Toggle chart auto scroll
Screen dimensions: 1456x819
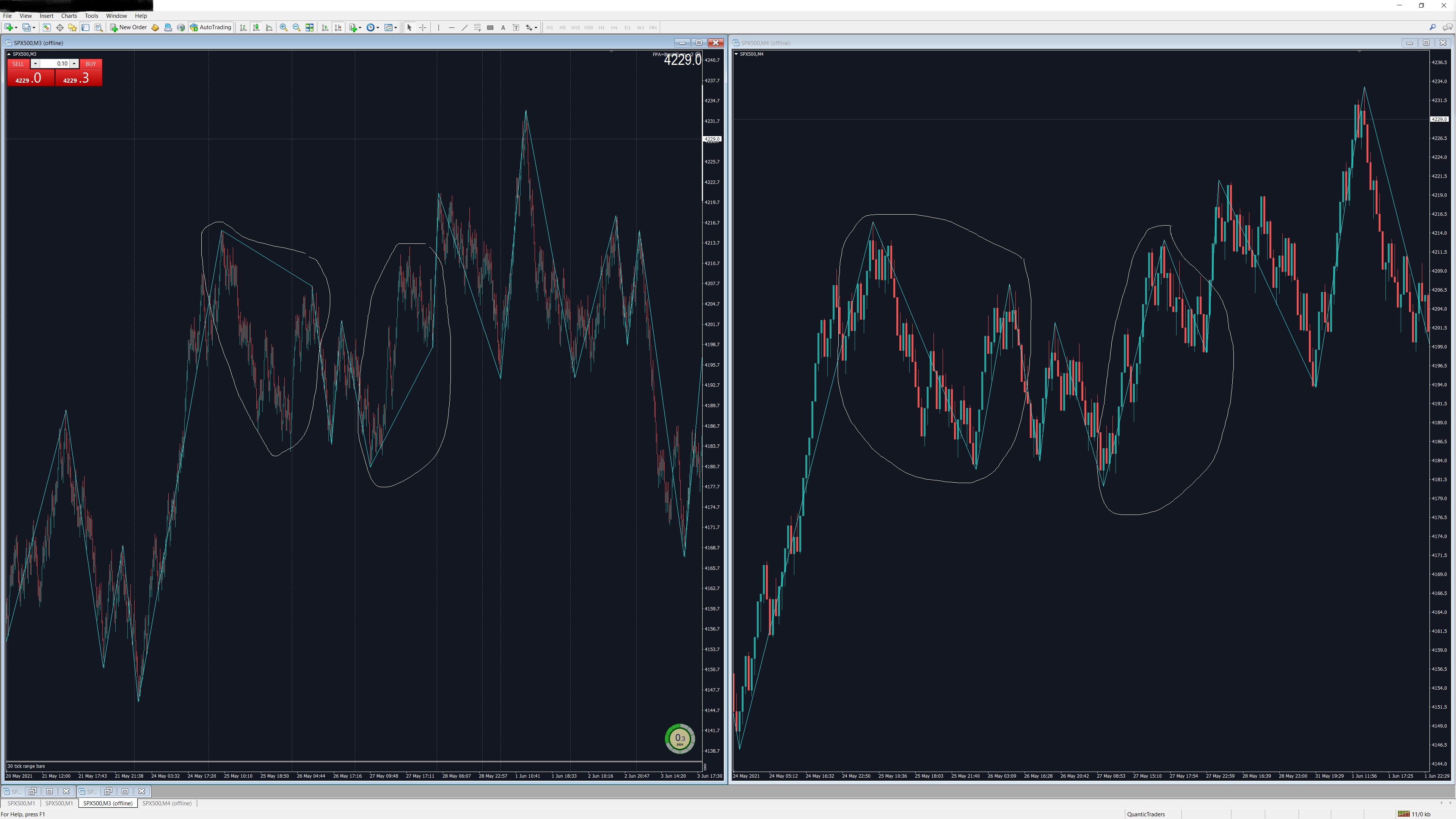tap(325, 27)
